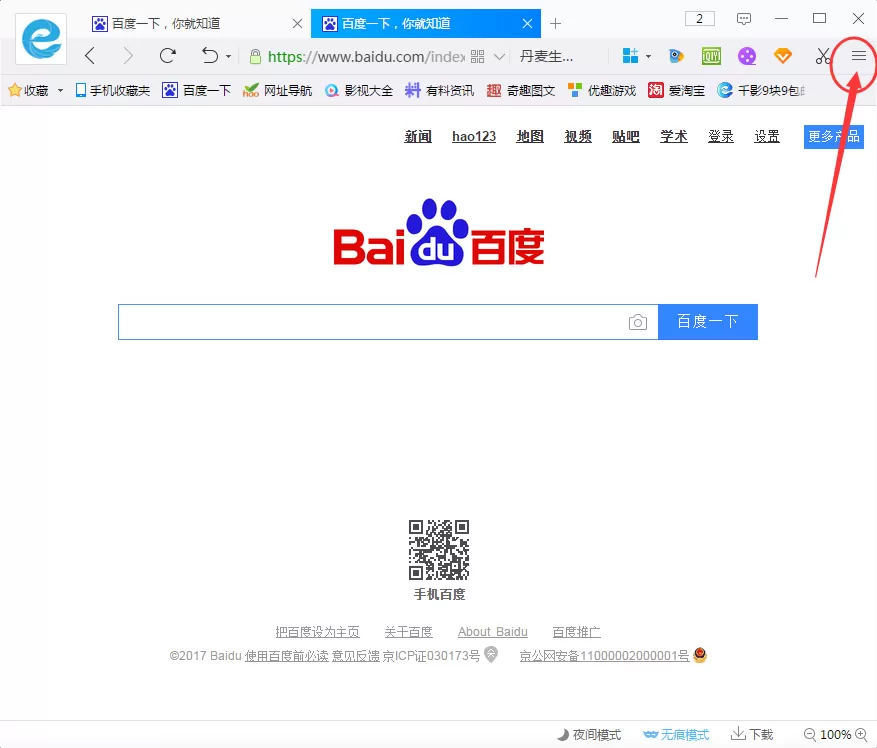
Task: Click the undo closed tab icon
Action: (210, 56)
